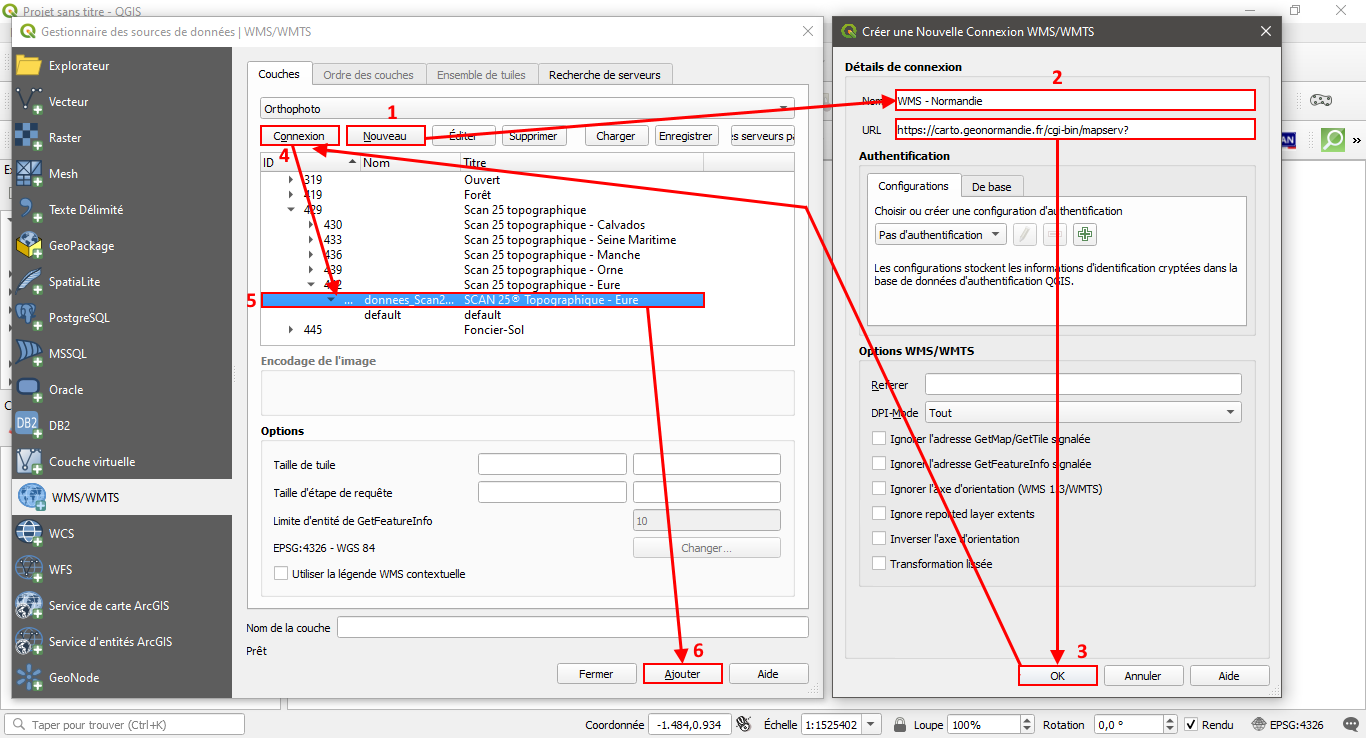Check Inverser l'axe d'orientation
This screenshot has width=1366, height=738.
(879, 538)
